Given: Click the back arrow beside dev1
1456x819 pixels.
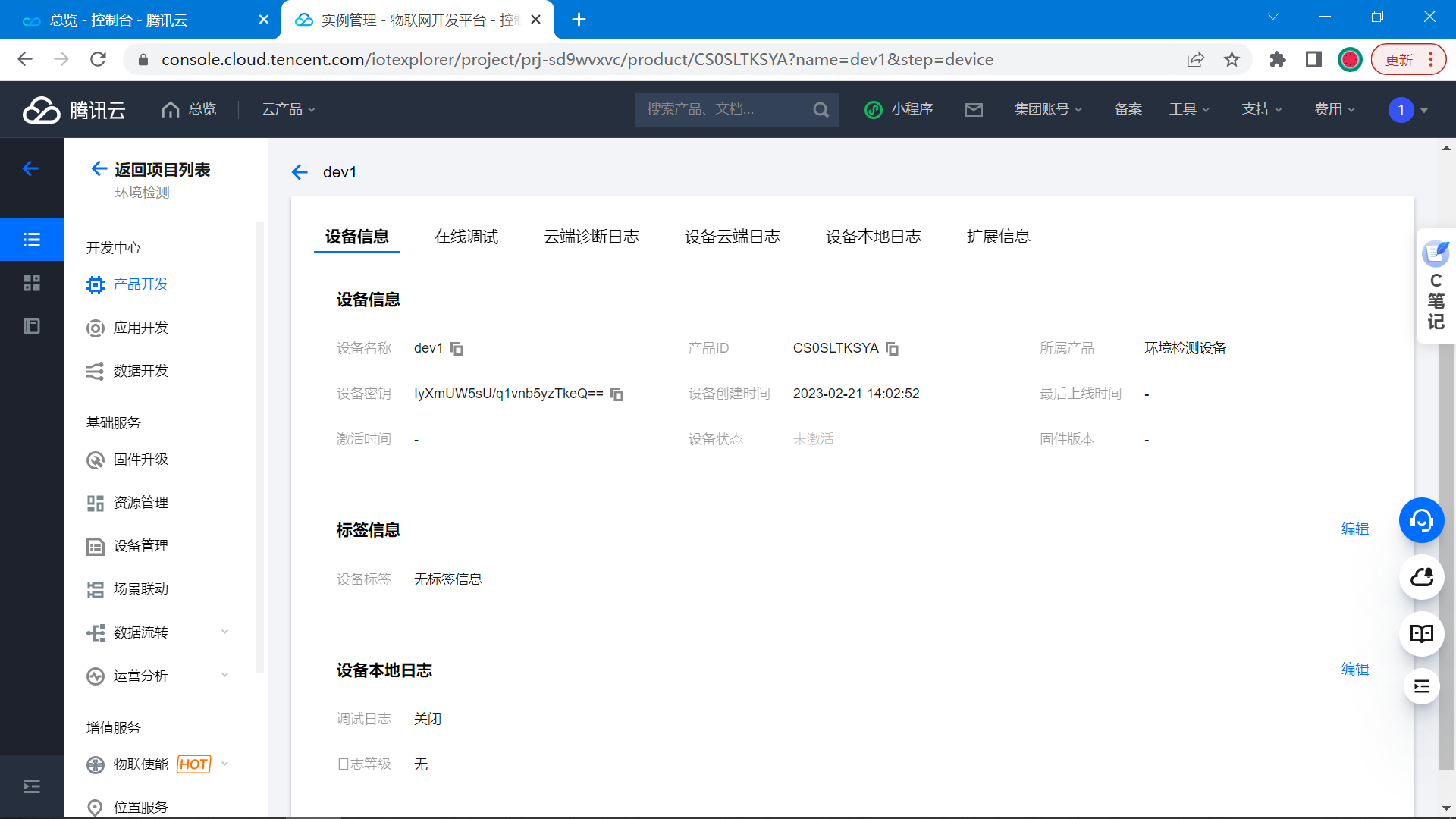Looking at the screenshot, I should click(x=300, y=172).
